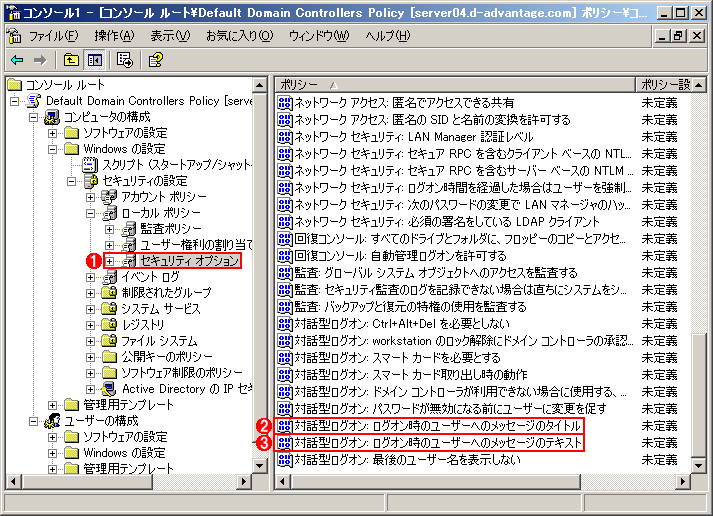
Task: Select 対話型ログオン: ログオン時のユーザーへのメッセージのタイトル
Action: pyautogui.click(x=437, y=426)
